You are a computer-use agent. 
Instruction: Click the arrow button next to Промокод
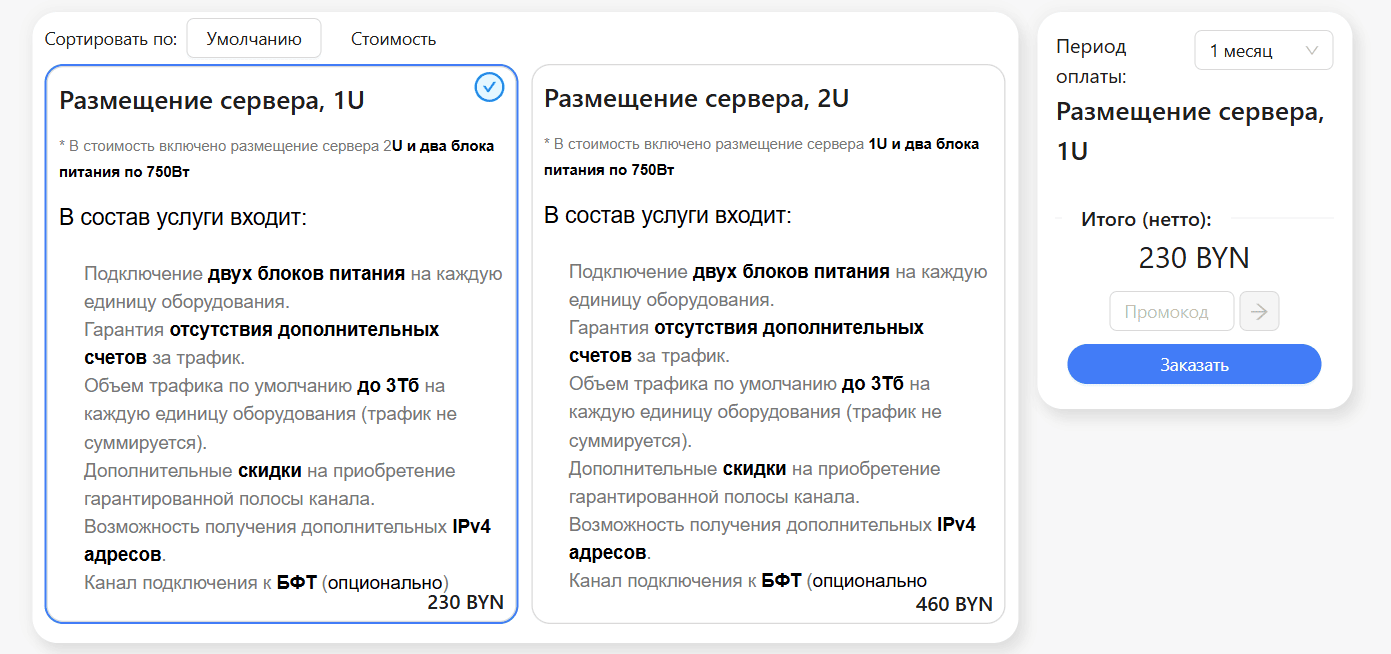[x=1259, y=311]
